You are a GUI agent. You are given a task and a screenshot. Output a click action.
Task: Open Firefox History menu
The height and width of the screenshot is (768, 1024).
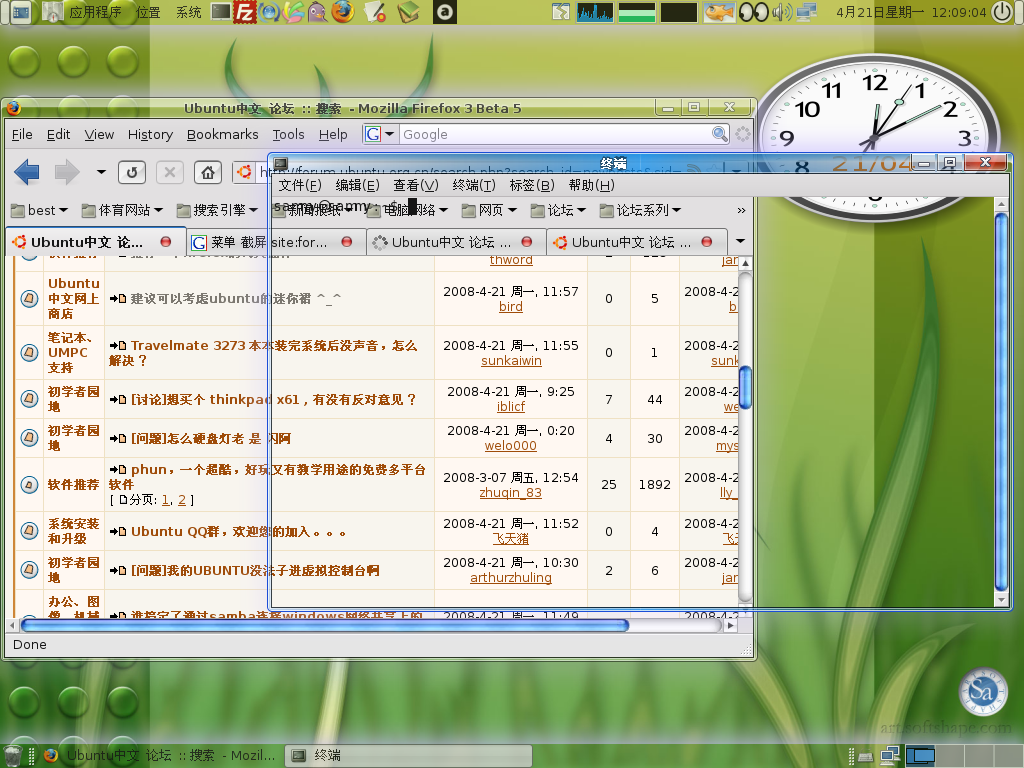[x=150, y=134]
